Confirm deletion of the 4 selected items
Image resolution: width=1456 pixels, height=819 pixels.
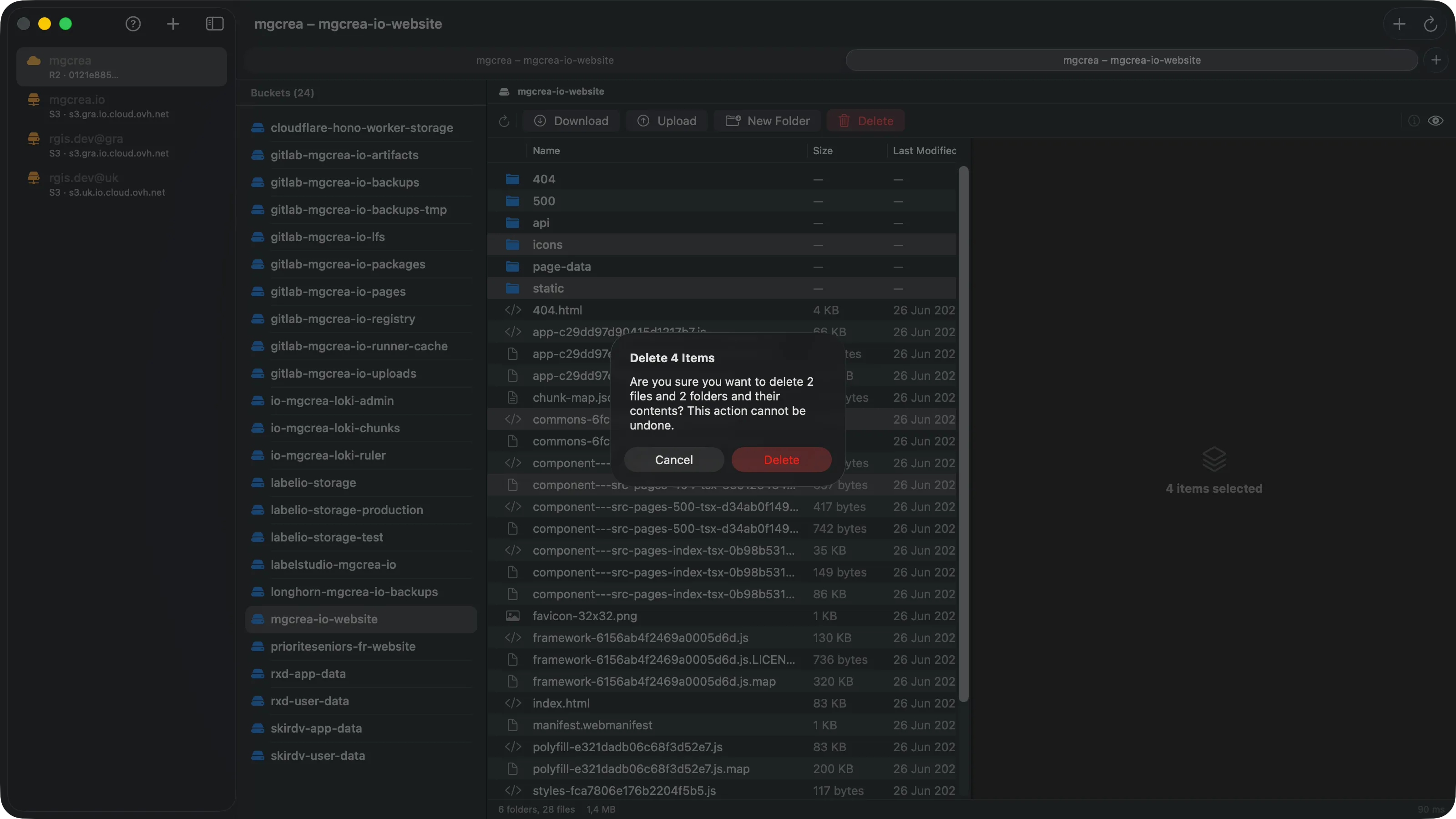pyautogui.click(x=782, y=460)
